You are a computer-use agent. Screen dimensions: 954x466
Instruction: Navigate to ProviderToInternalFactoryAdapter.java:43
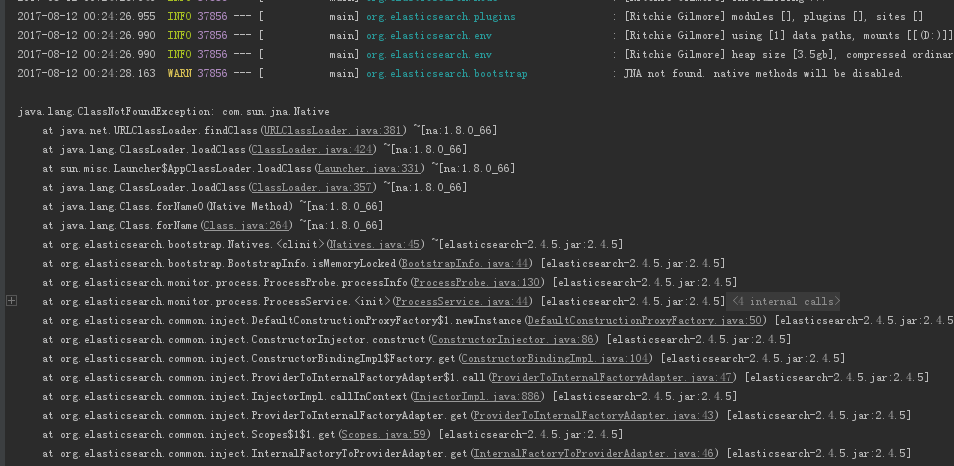(x=593, y=416)
